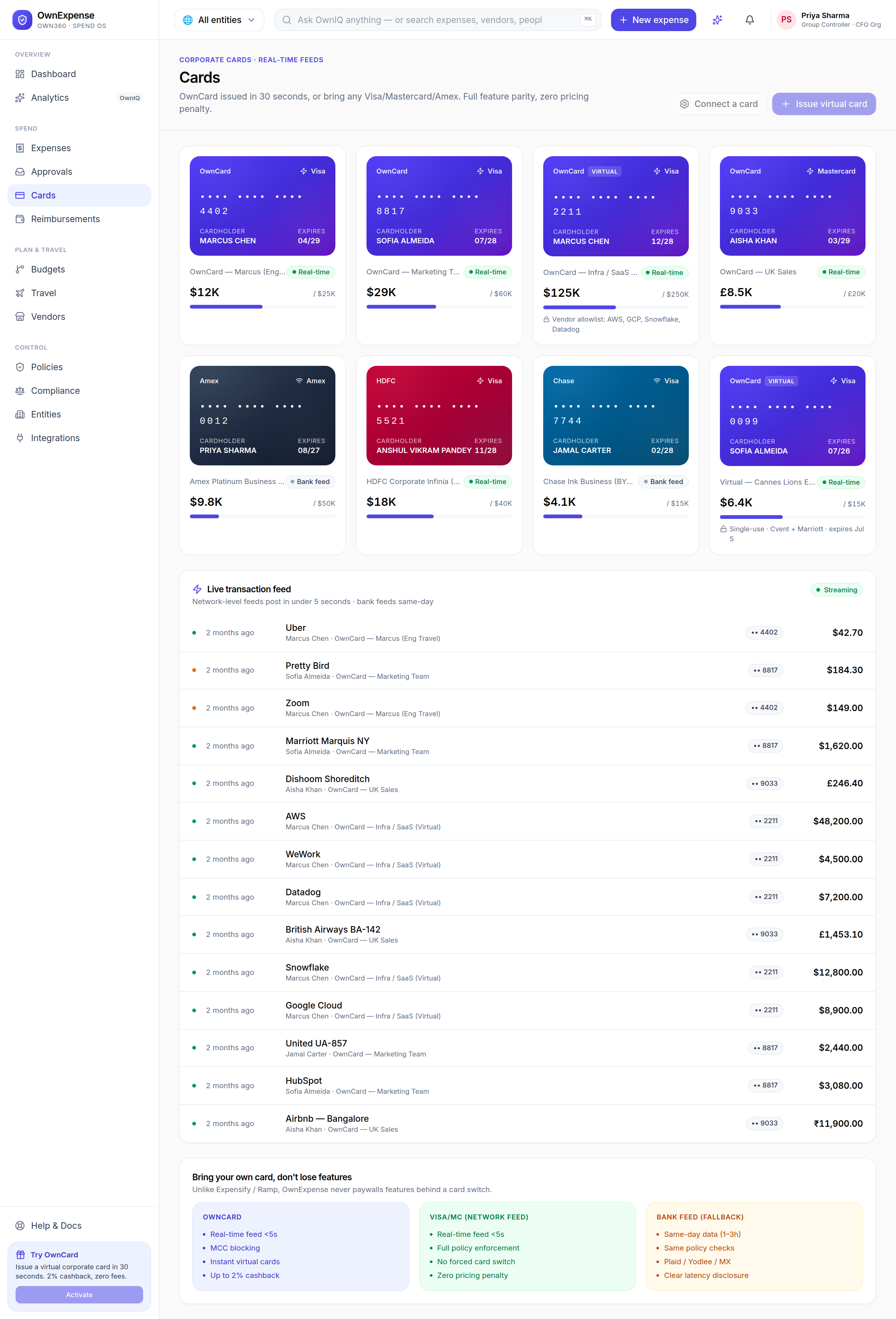The width and height of the screenshot is (896, 1319).
Task: Click the Travel airplane icon
Action: tap(20, 293)
